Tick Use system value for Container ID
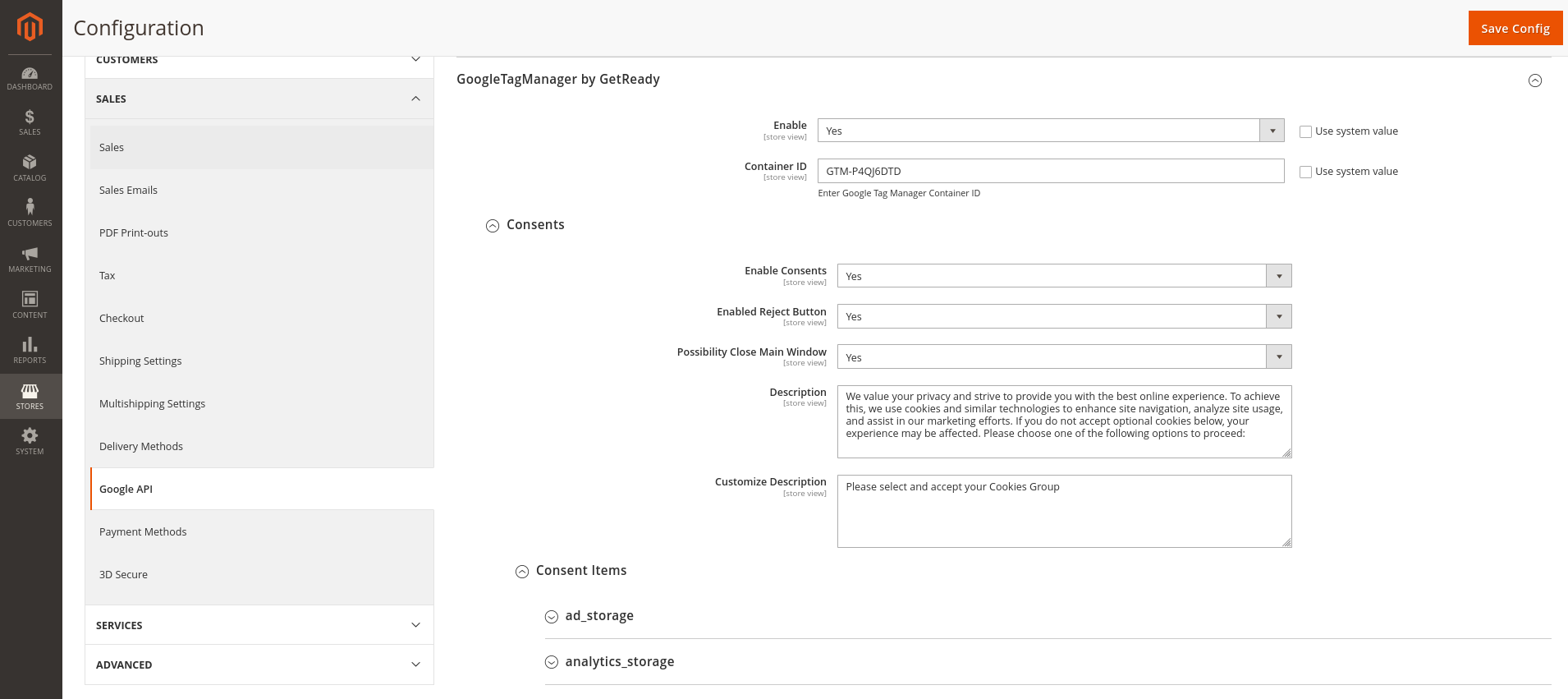 pyautogui.click(x=1305, y=172)
